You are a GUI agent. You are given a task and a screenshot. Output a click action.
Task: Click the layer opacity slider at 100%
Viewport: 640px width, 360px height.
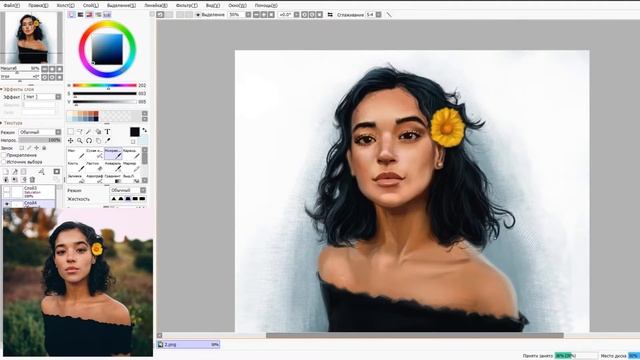(40, 140)
